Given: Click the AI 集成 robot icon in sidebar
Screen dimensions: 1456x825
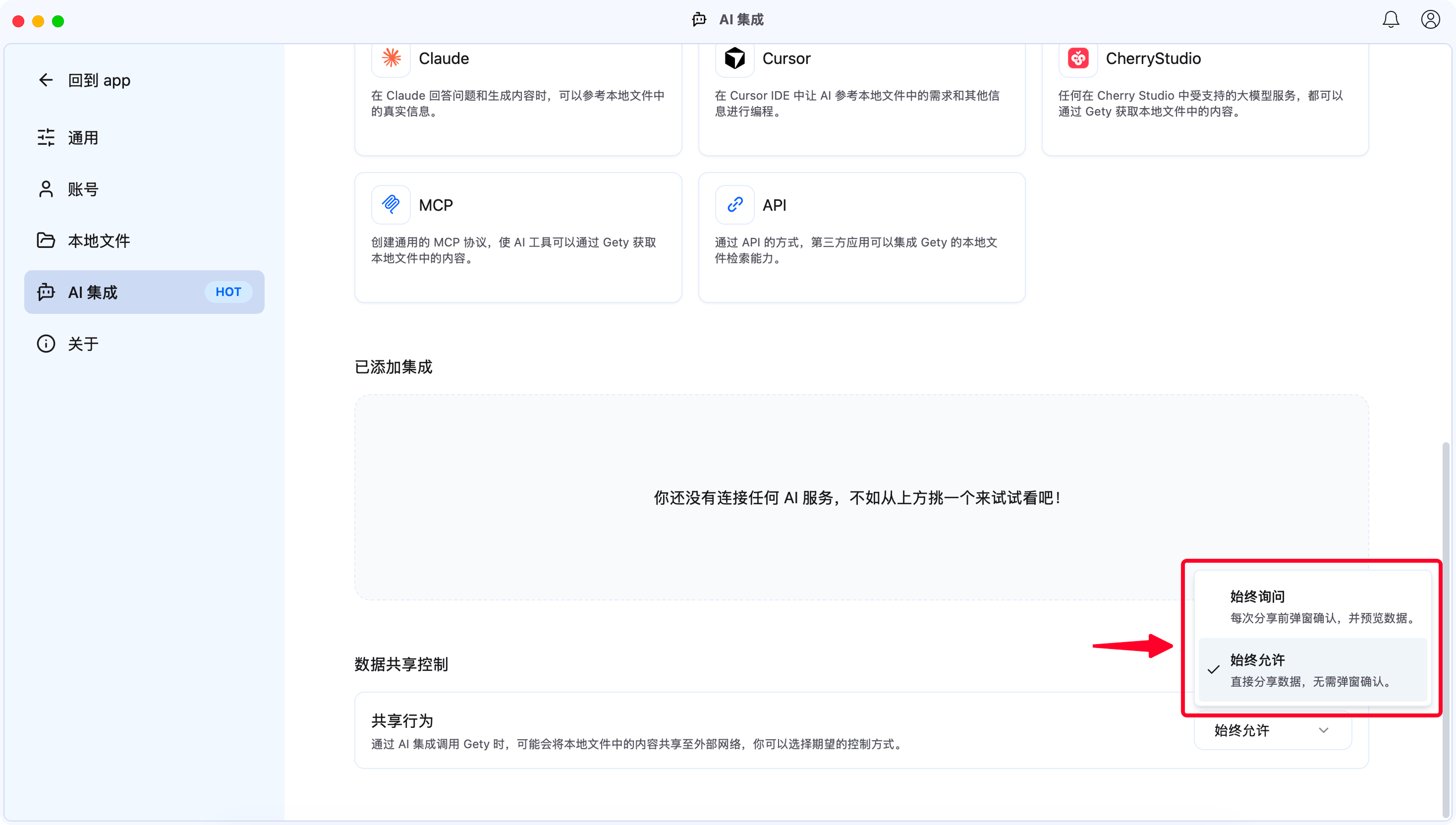Looking at the screenshot, I should (46, 293).
